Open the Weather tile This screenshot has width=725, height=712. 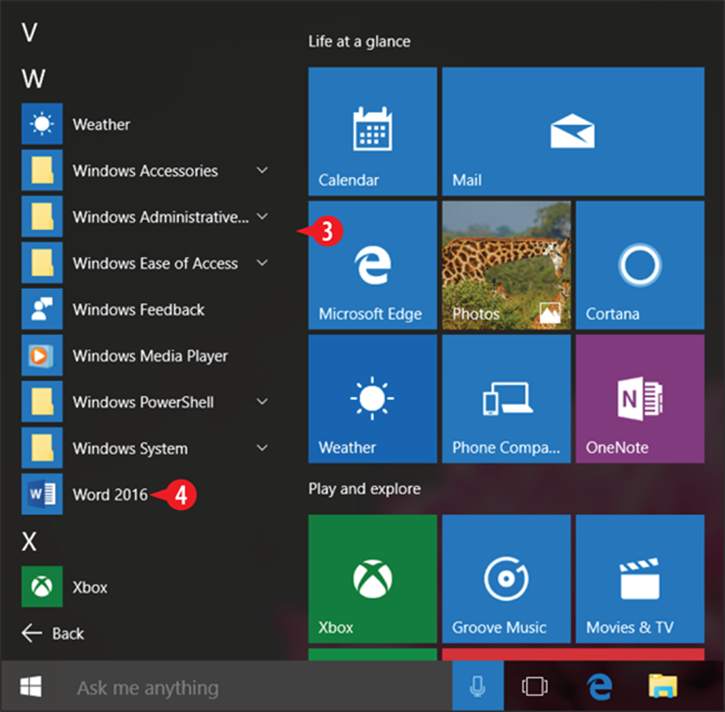373,399
